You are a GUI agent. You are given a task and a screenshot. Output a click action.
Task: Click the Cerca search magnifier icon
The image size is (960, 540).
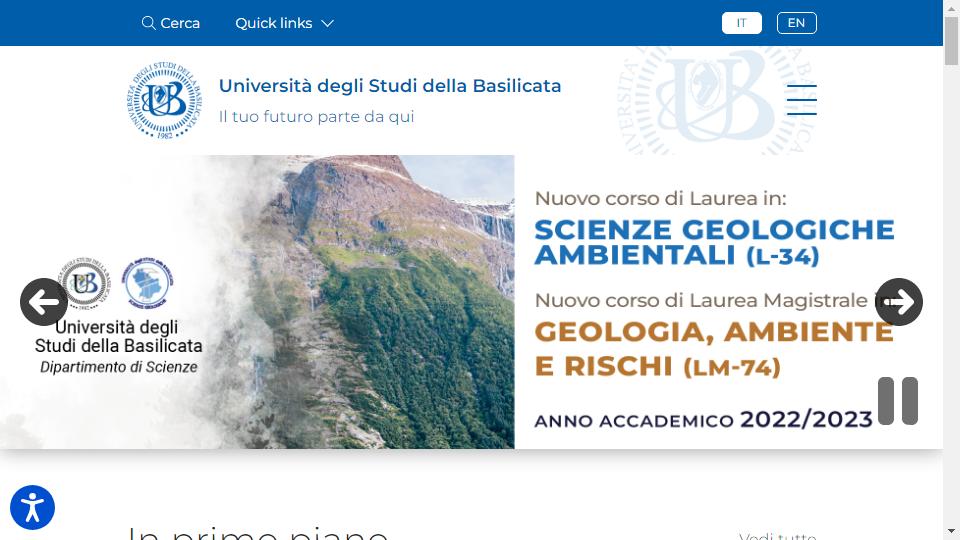click(148, 23)
